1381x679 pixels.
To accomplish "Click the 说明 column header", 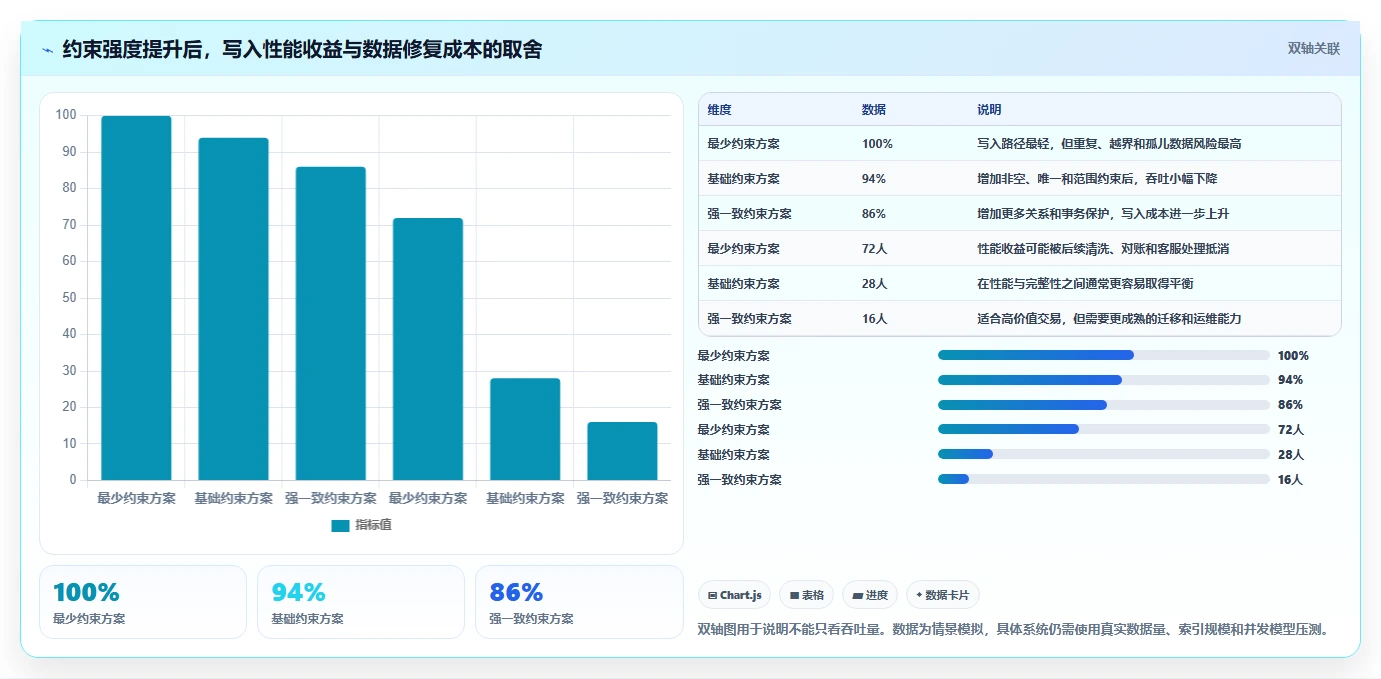I will click(x=989, y=110).
